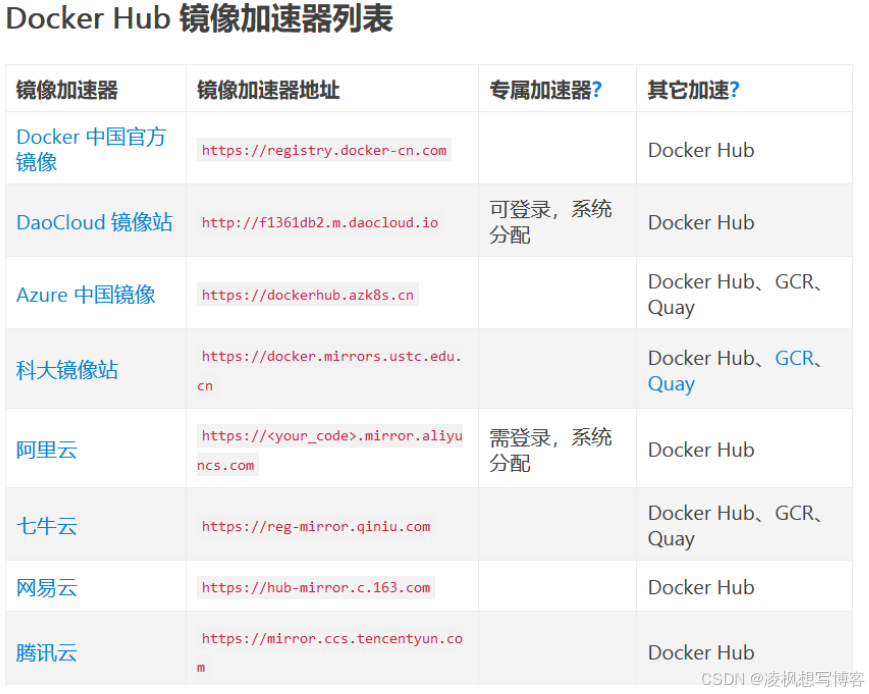
Task: Click the 专属加速器 column header text
Action: click(540, 90)
